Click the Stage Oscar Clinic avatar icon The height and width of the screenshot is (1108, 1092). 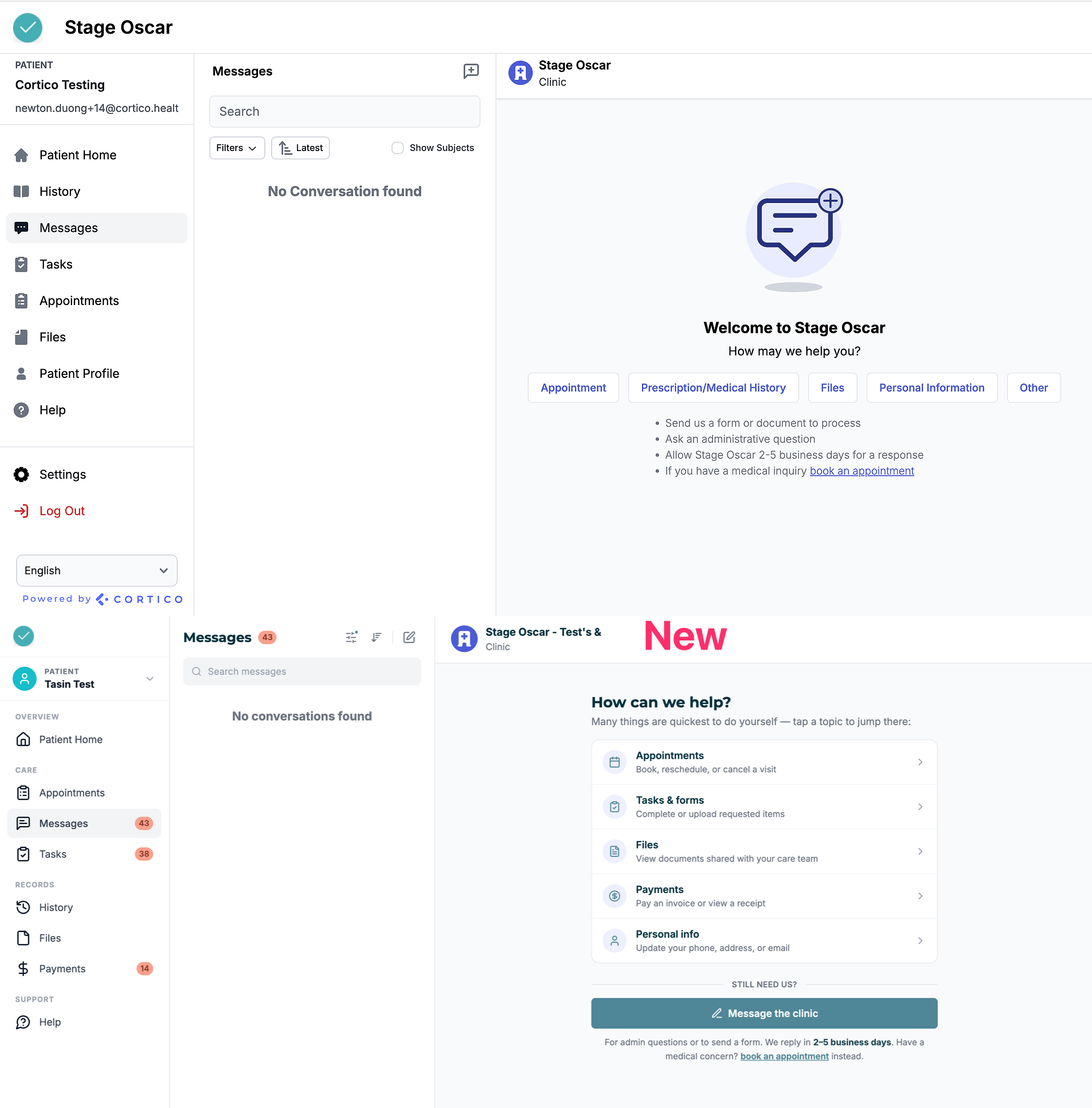(520, 73)
